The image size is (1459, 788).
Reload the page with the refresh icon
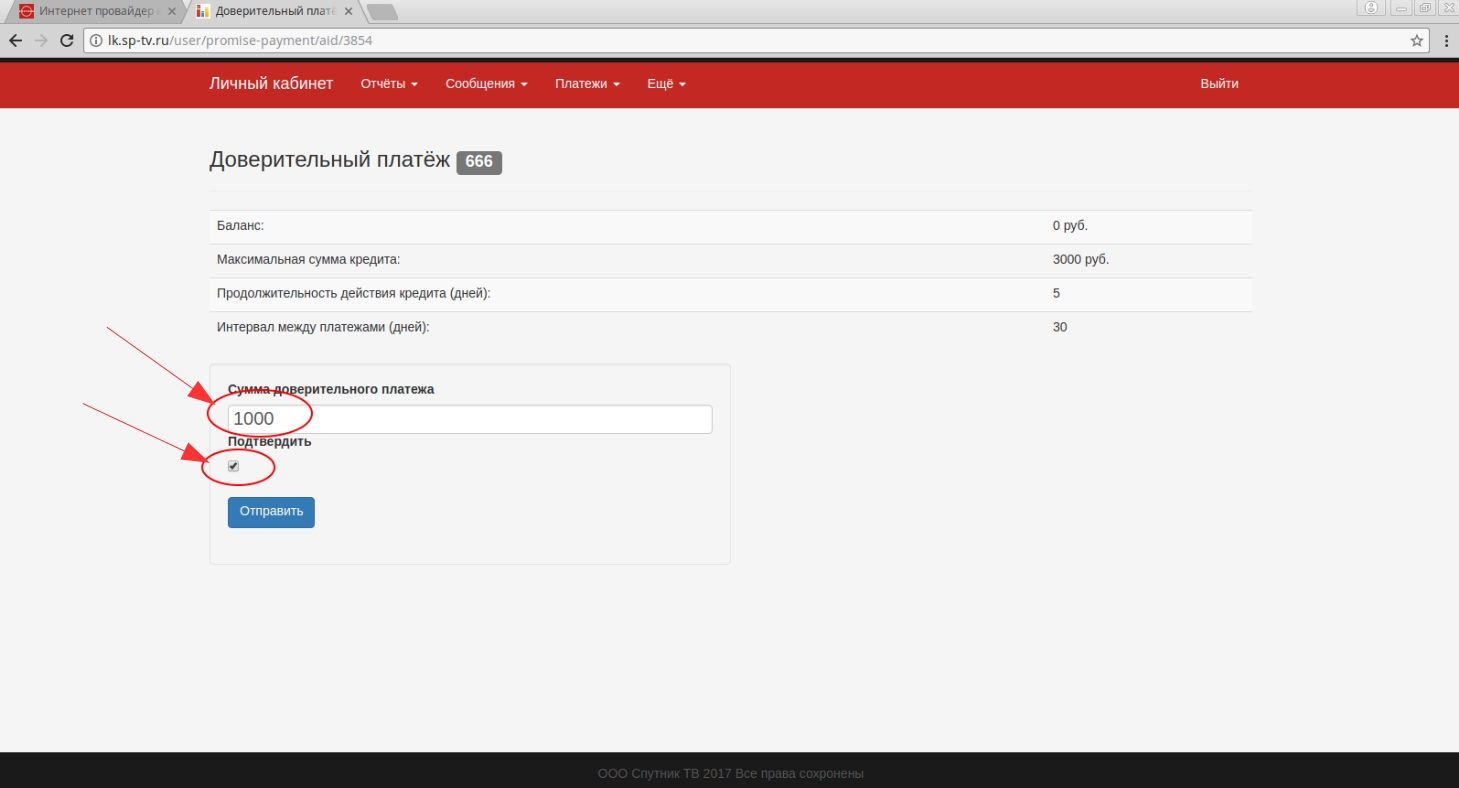pyautogui.click(x=67, y=41)
